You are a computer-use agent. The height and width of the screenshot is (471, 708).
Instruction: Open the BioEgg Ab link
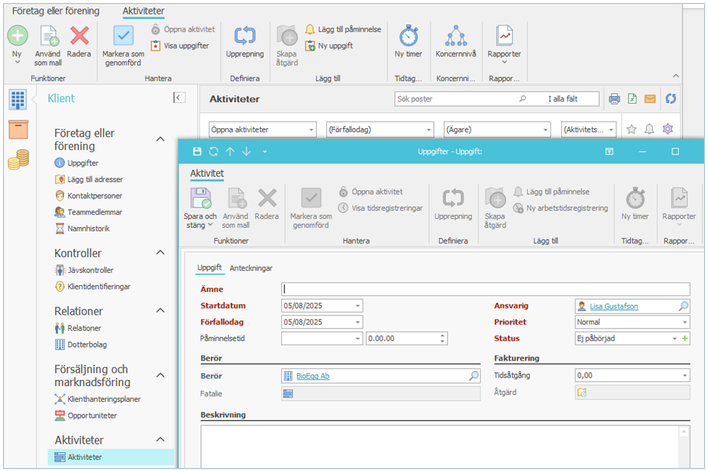[x=313, y=376]
